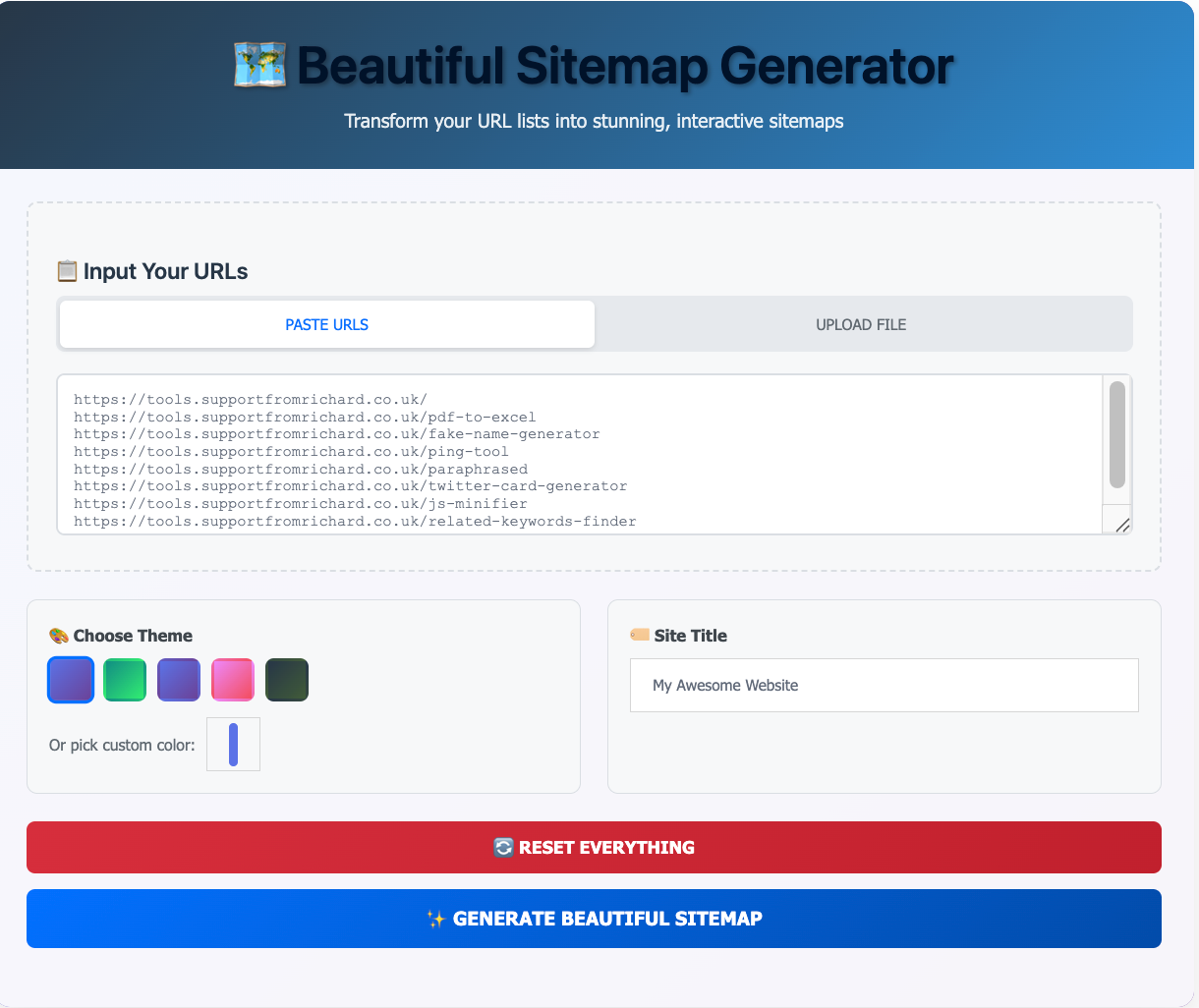This screenshot has height=1008, width=1199.
Task: Click the map emoji in the header title
Action: [x=259, y=66]
